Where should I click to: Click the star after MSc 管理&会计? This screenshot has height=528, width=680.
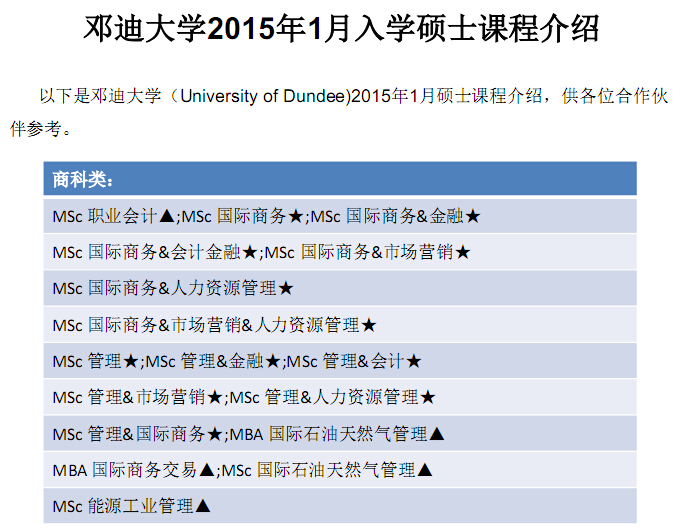(x=413, y=361)
